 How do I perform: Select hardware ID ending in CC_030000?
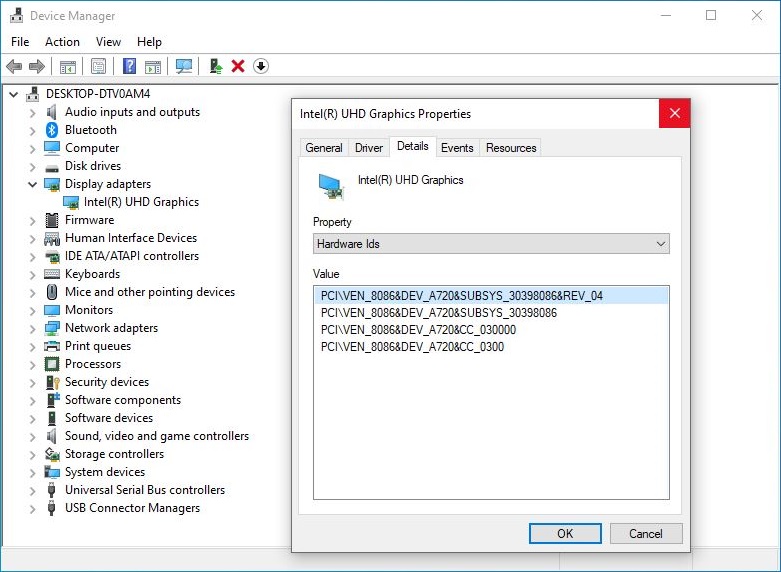click(418, 330)
